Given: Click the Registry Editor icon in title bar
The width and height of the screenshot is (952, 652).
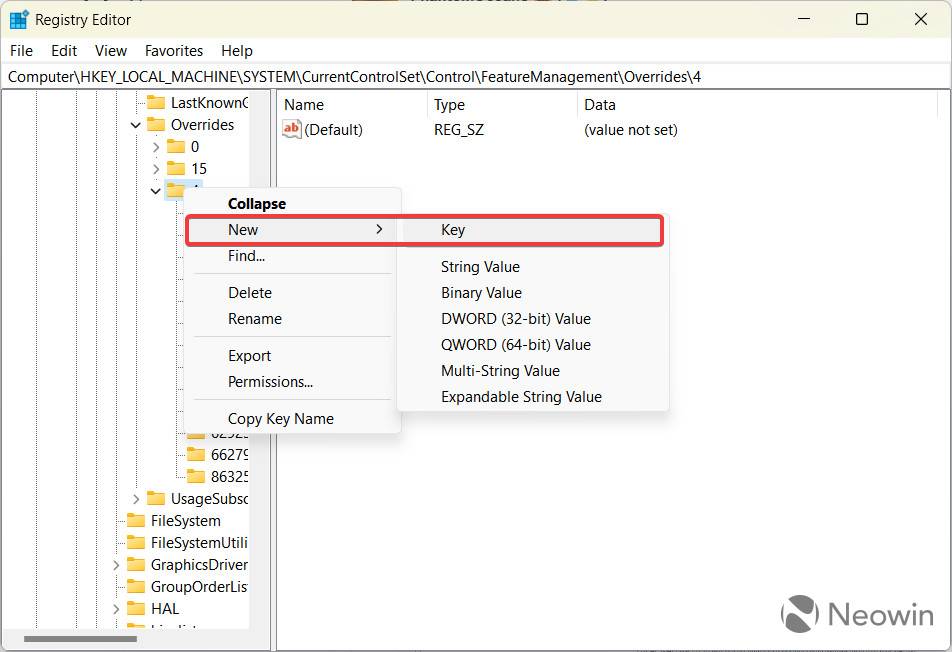Looking at the screenshot, I should point(17,19).
